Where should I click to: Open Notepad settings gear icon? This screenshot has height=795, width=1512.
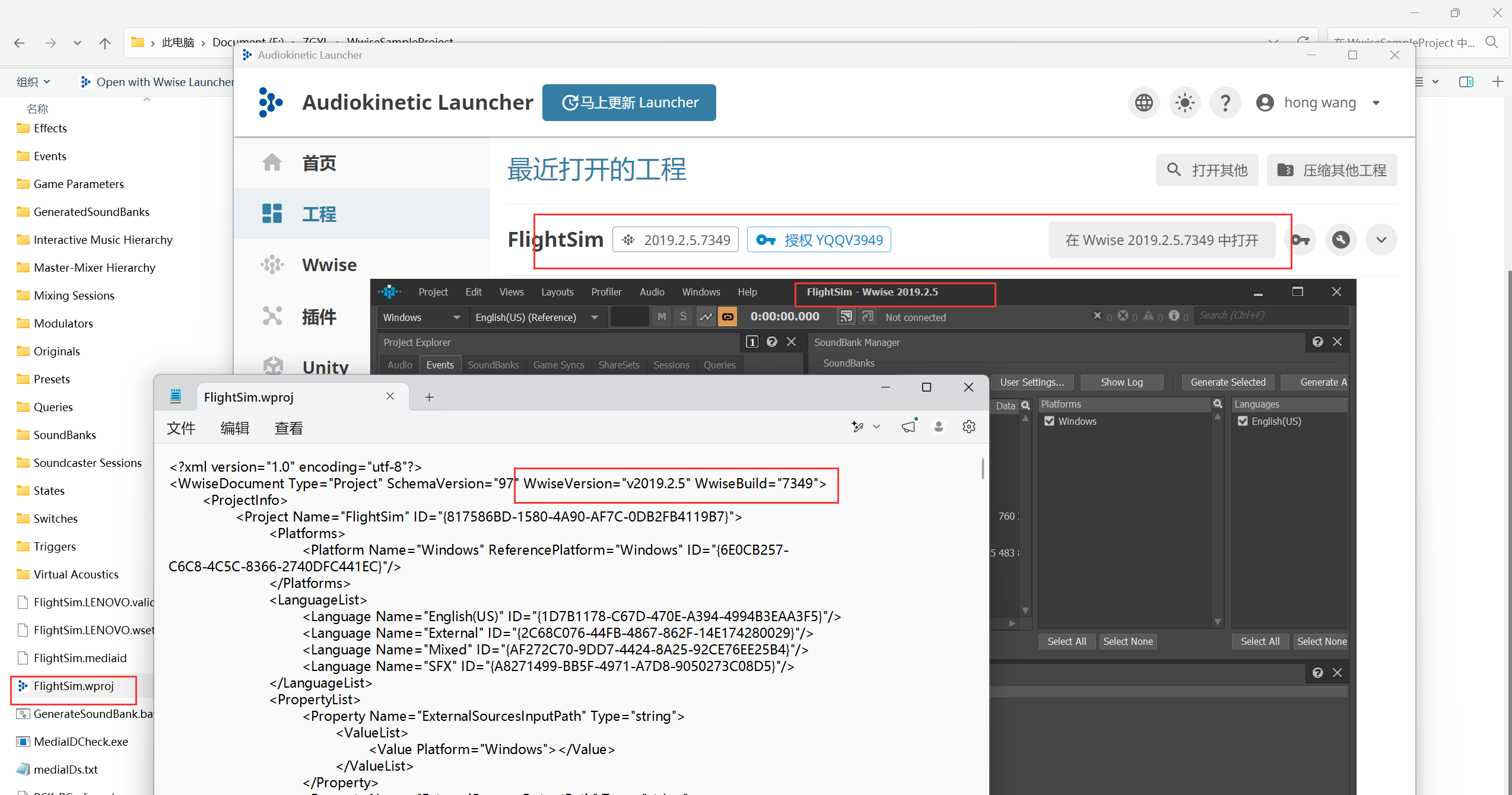pyautogui.click(x=969, y=427)
